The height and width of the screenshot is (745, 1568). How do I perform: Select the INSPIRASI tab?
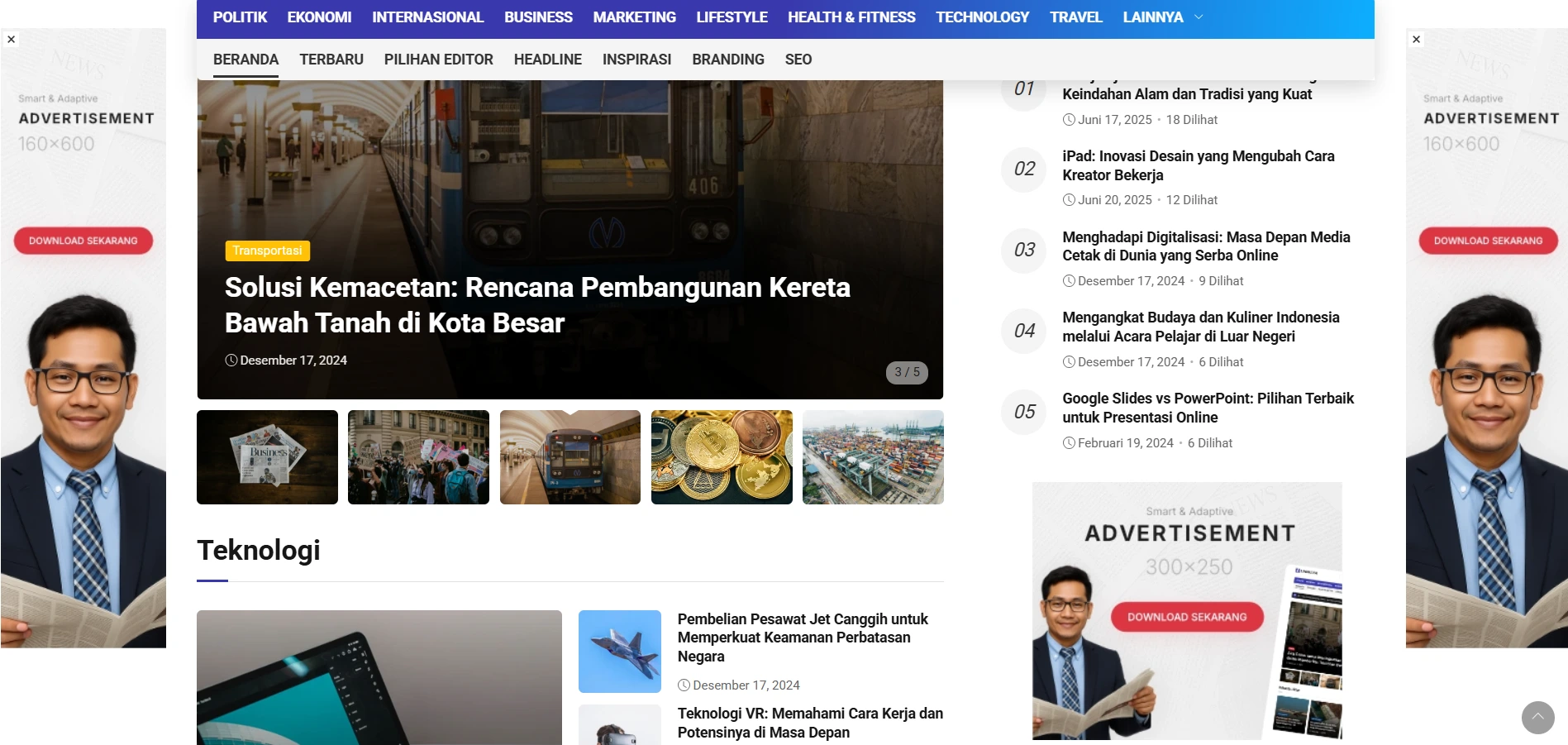pyautogui.click(x=636, y=60)
